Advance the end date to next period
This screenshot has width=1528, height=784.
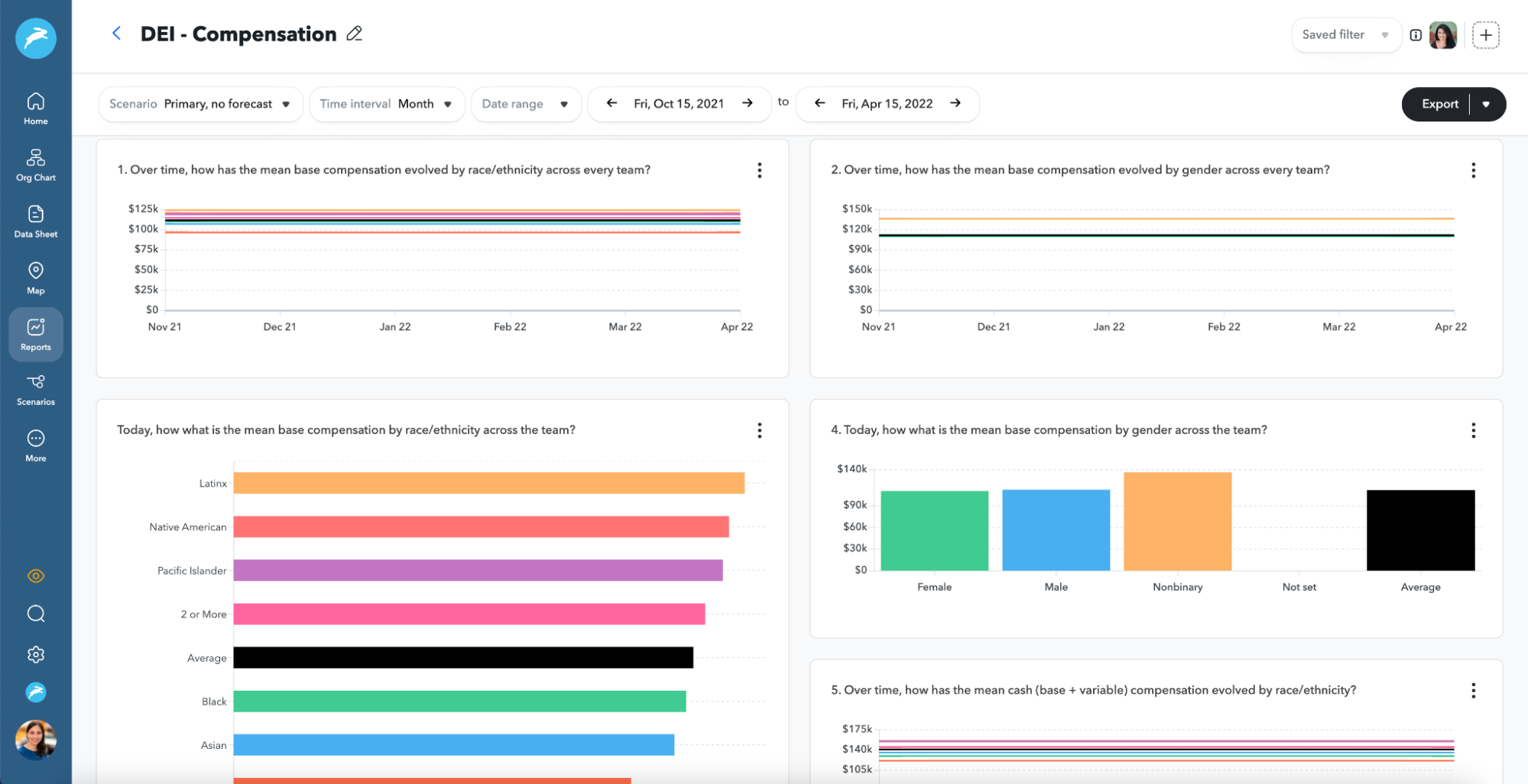955,102
